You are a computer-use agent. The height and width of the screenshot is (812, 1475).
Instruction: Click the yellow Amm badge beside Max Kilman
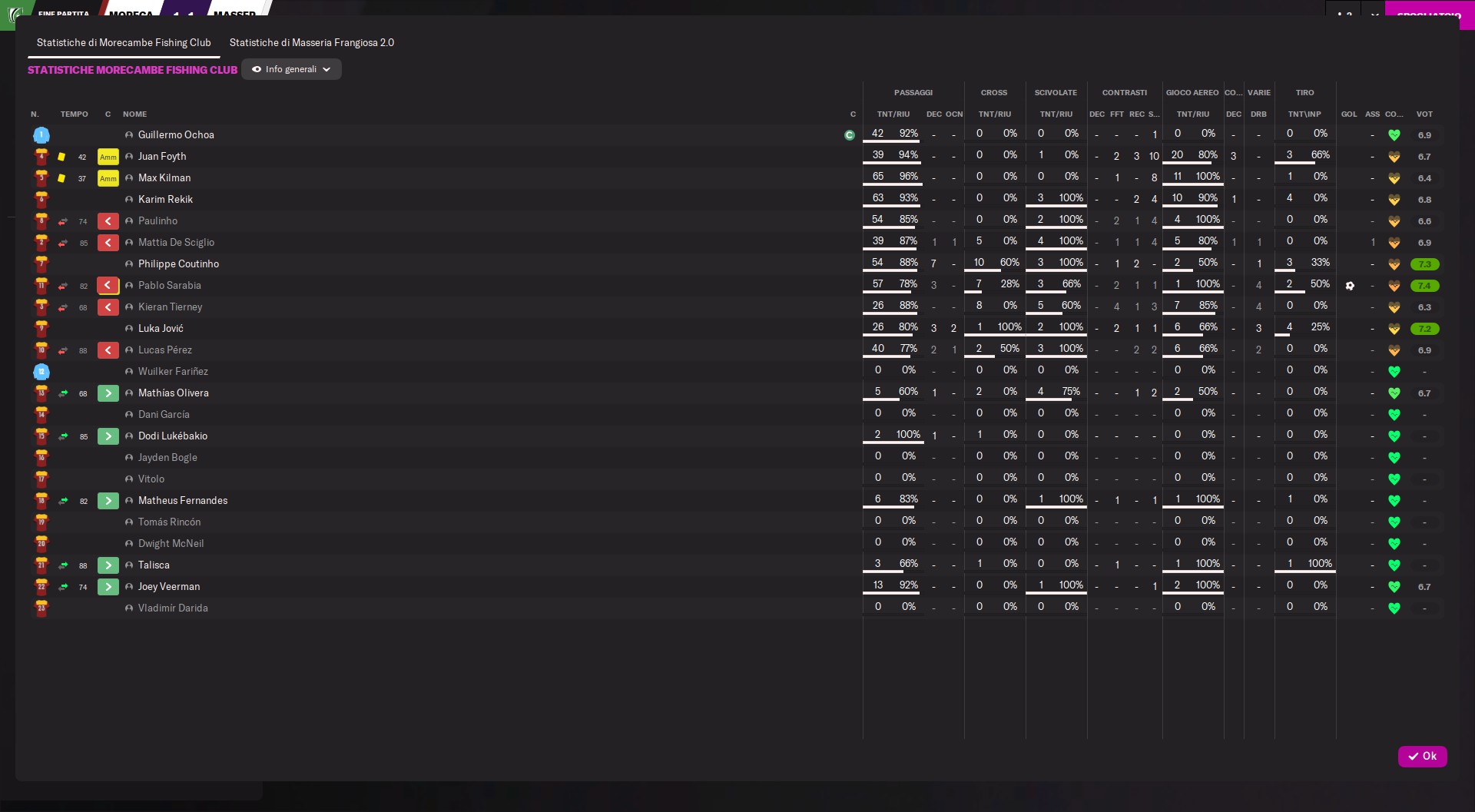point(108,178)
